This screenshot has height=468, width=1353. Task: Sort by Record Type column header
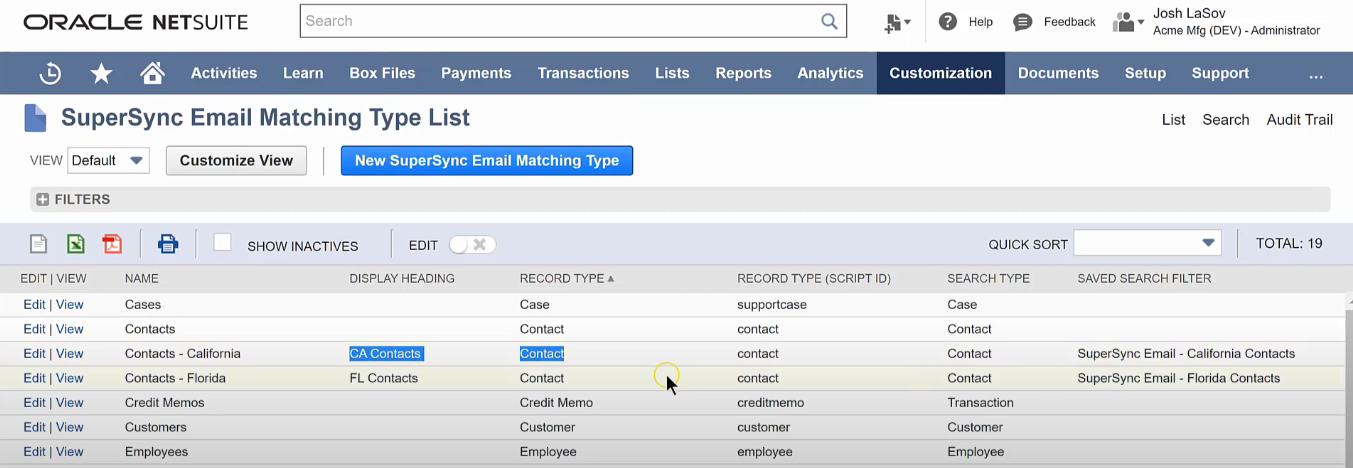click(x=567, y=278)
